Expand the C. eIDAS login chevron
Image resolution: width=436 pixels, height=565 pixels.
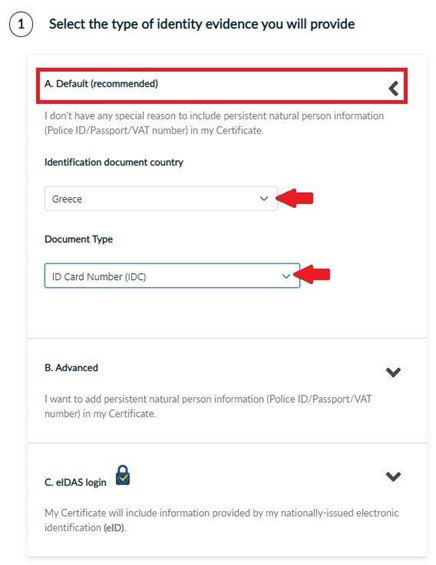[x=393, y=476]
